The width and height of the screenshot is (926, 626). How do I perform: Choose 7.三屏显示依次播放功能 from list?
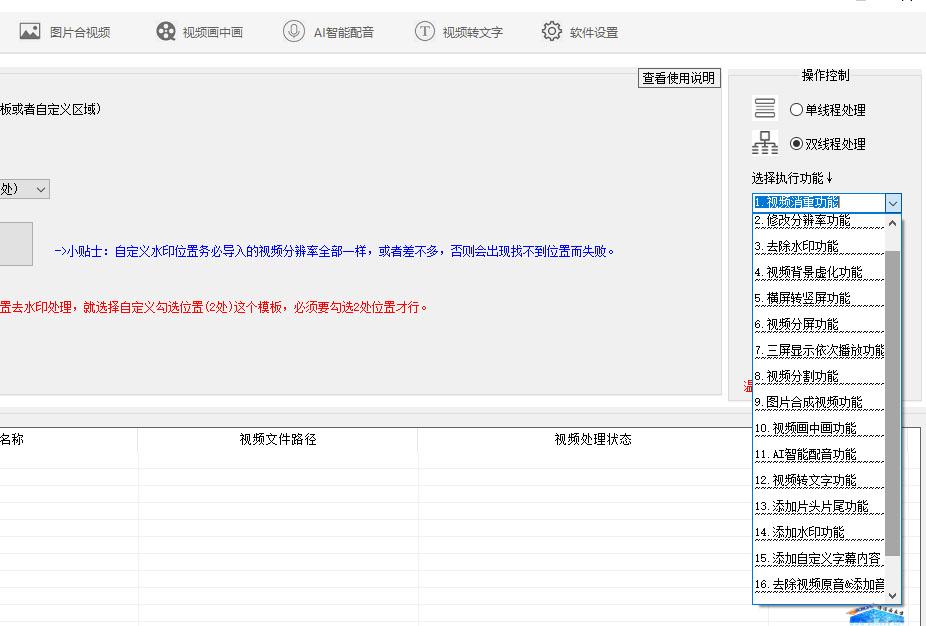point(819,350)
